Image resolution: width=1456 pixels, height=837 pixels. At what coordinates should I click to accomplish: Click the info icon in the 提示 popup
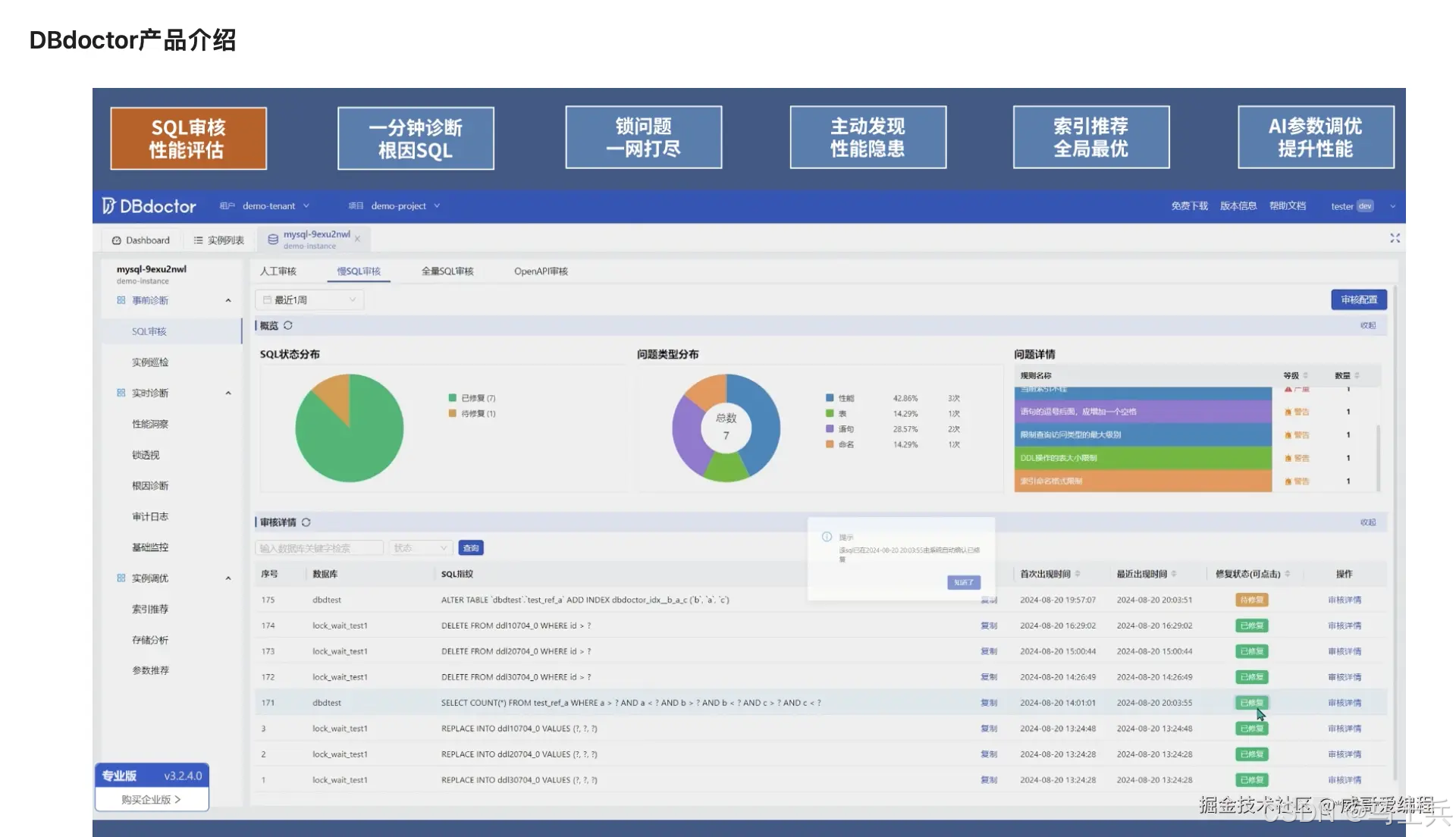coord(827,537)
